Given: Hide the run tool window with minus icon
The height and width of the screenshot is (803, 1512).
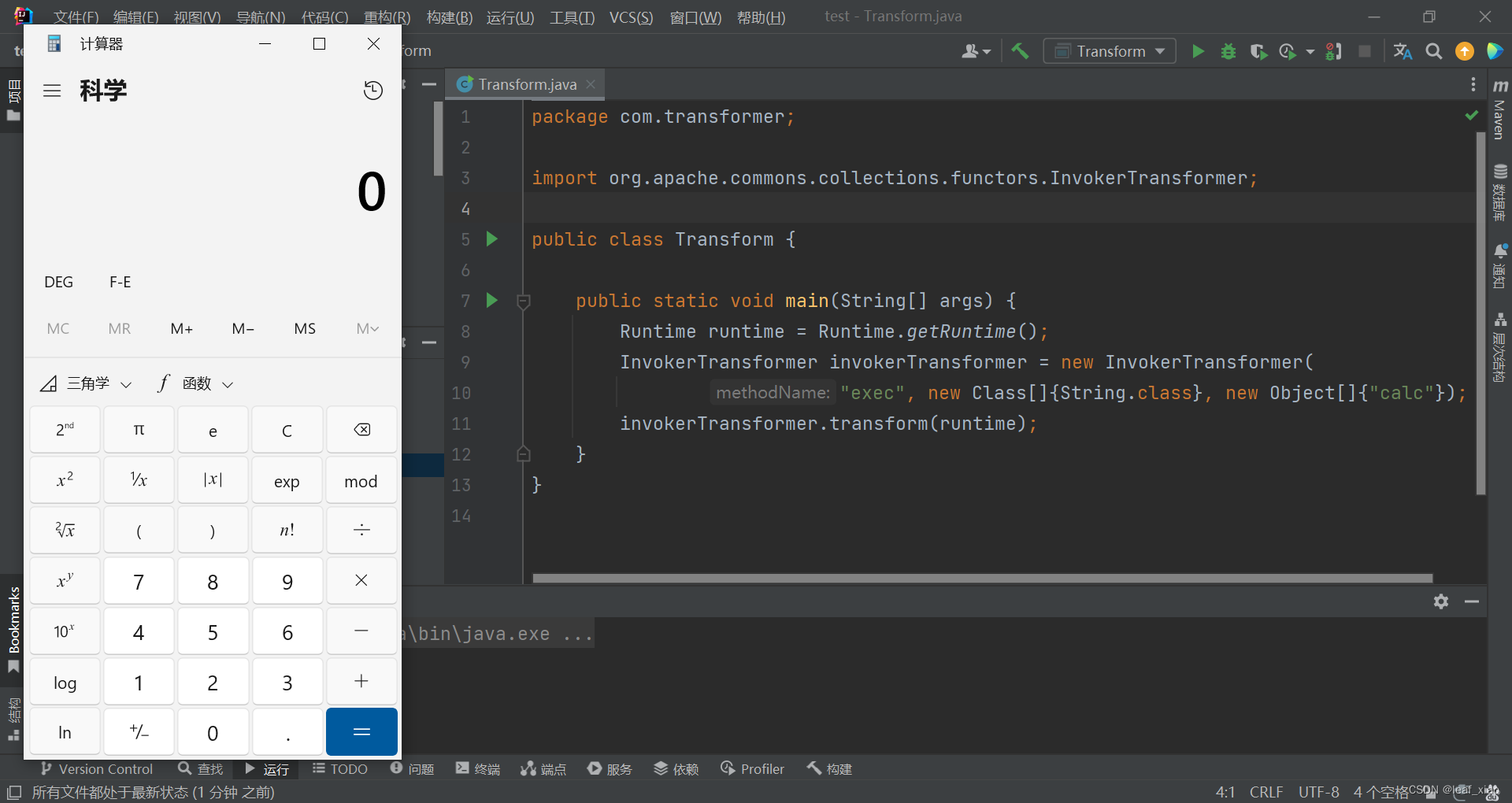Looking at the screenshot, I should pyautogui.click(x=1472, y=601).
